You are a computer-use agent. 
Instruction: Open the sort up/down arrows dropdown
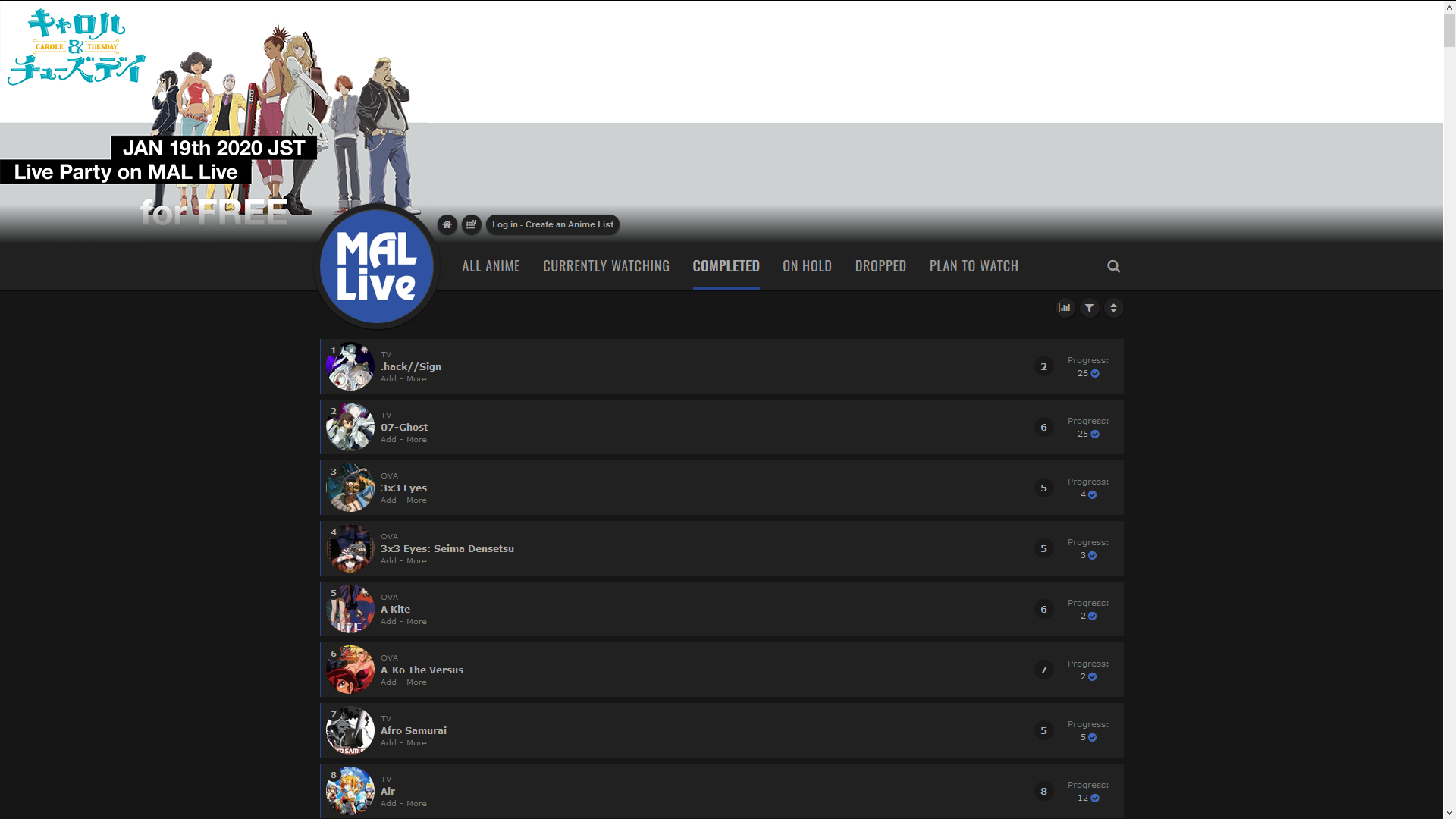click(1113, 308)
